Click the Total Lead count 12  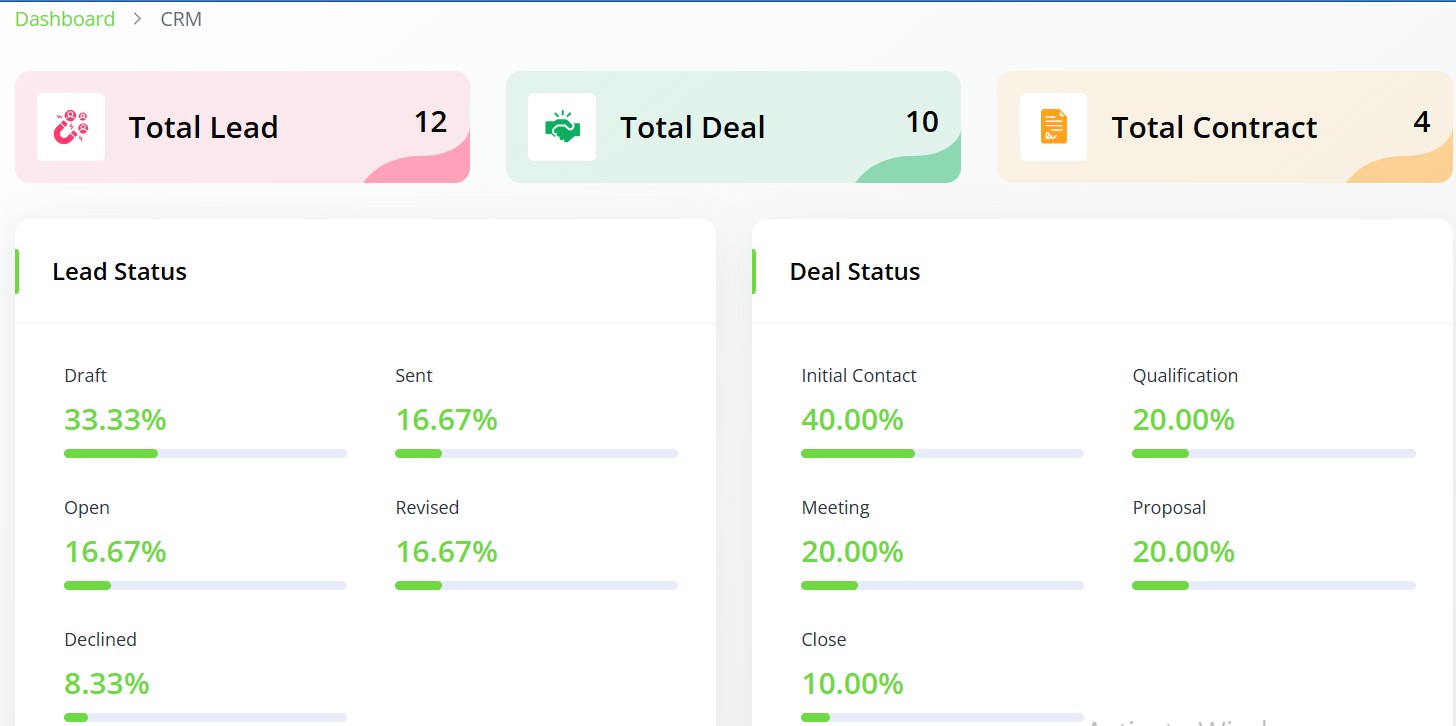coord(430,122)
